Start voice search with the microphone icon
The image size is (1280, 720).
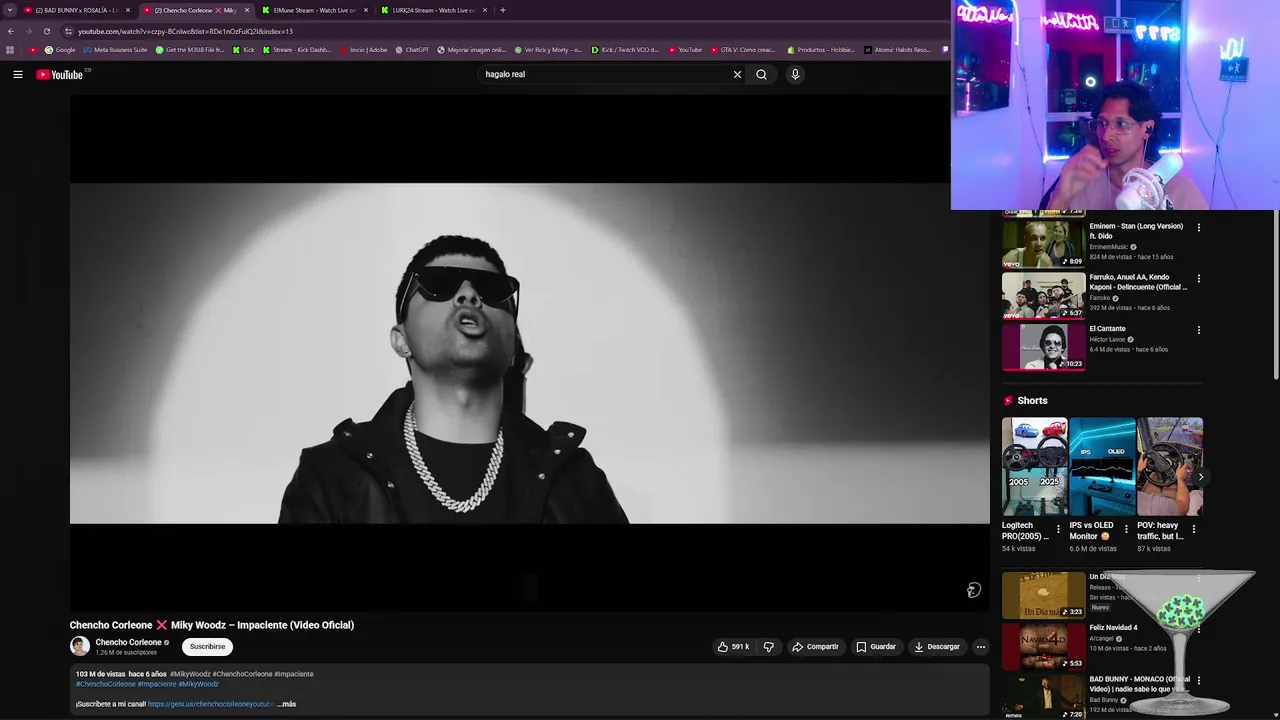pos(795,74)
